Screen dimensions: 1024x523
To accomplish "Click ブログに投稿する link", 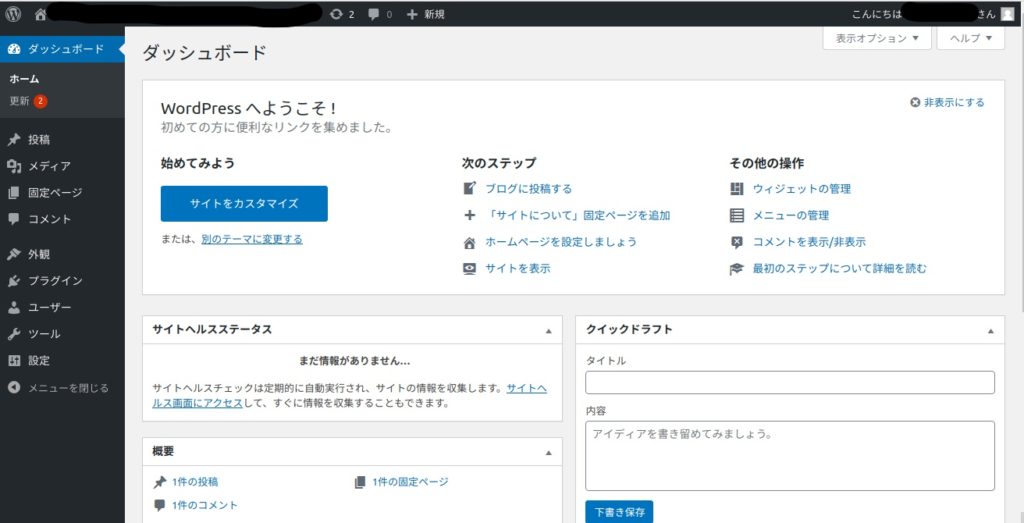I will 528,189.
